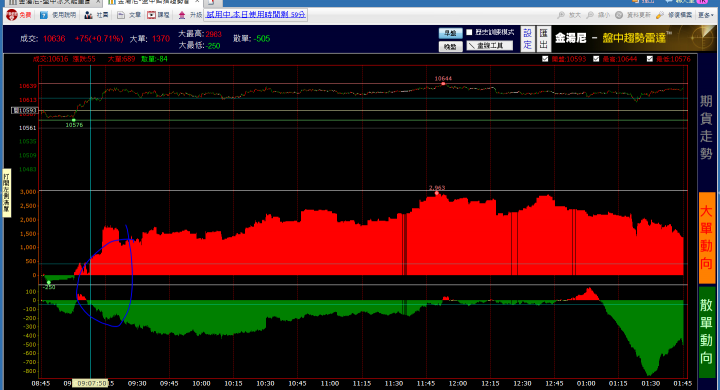The image size is (720, 390).
Task: Click the 放大 zoom-in magnifier icon
Action: point(561,15)
